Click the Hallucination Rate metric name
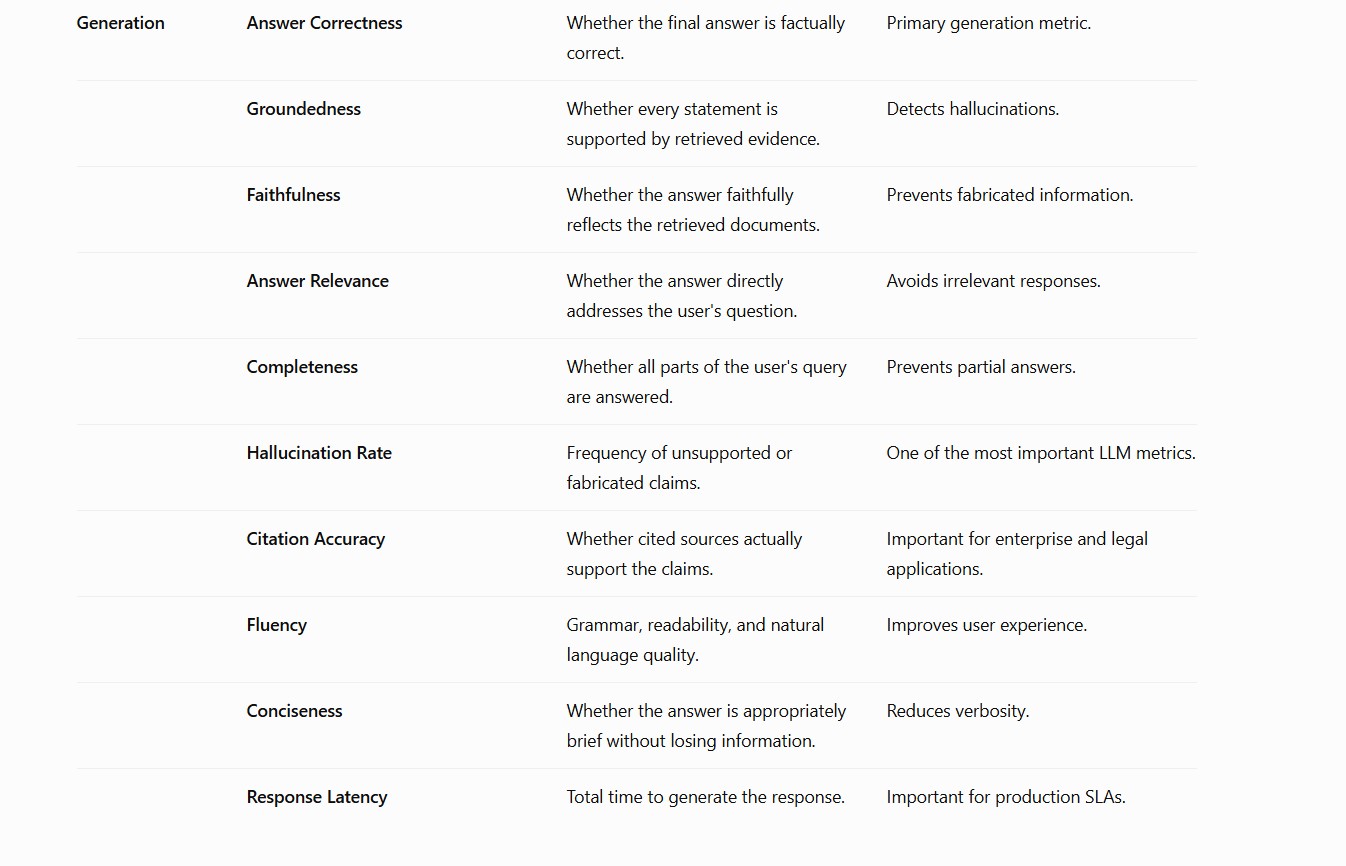This screenshot has height=866, width=1346. [x=319, y=453]
